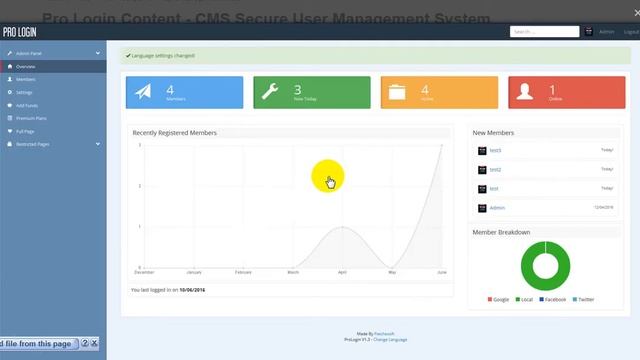This screenshot has width=640, height=360.
Task: Click avatar next to test member
Action: pyautogui.click(x=482, y=189)
